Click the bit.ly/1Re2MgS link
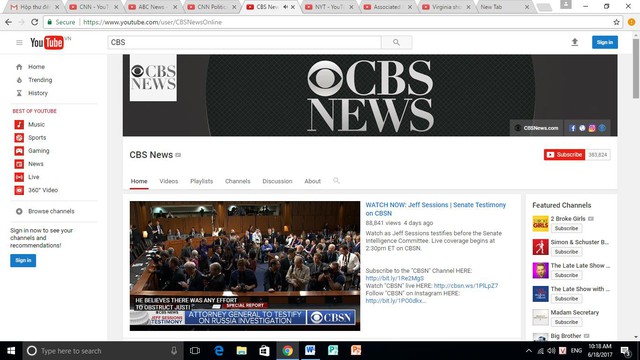 tap(395, 278)
